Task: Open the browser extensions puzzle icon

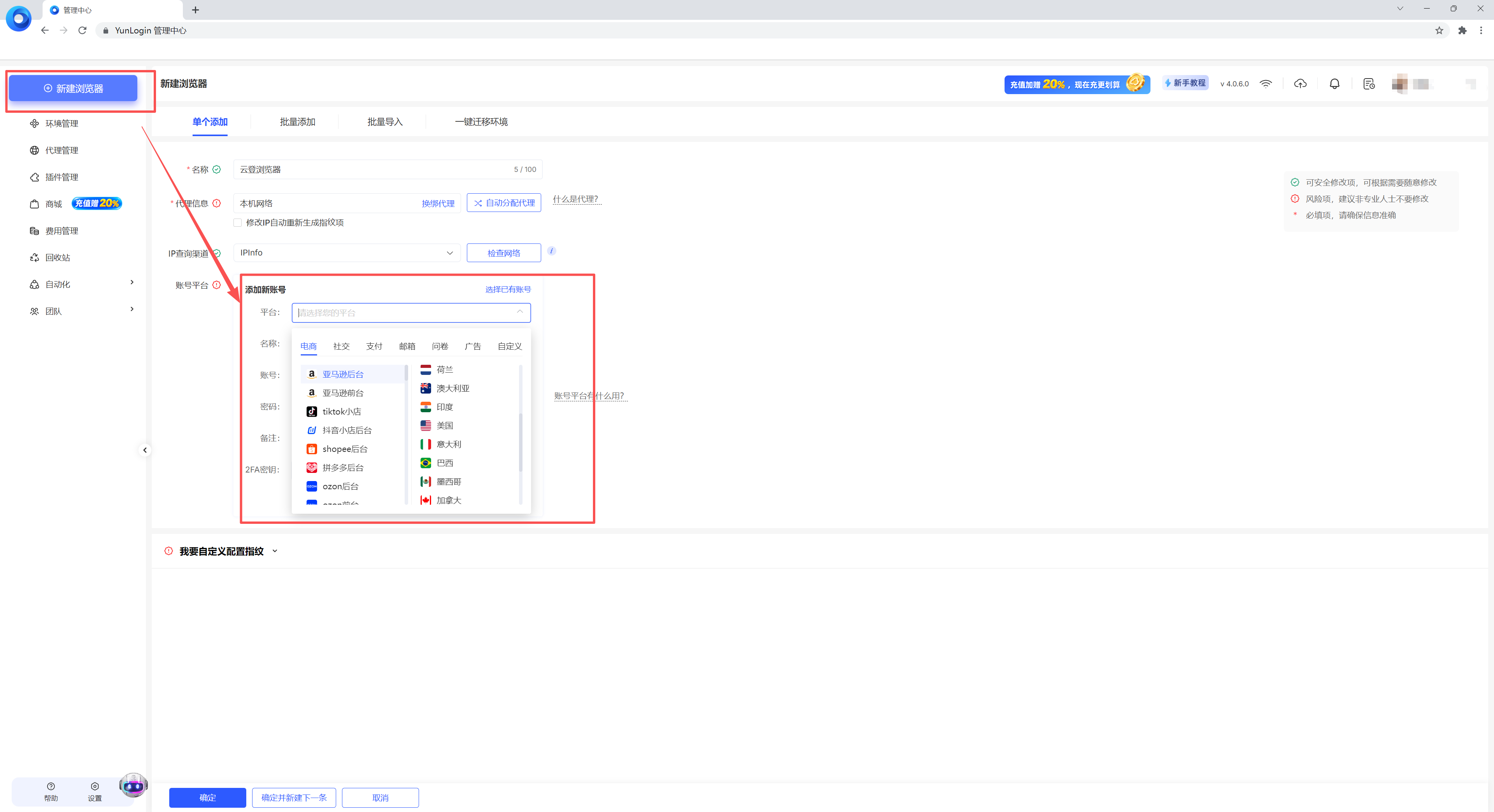Action: [x=1462, y=30]
